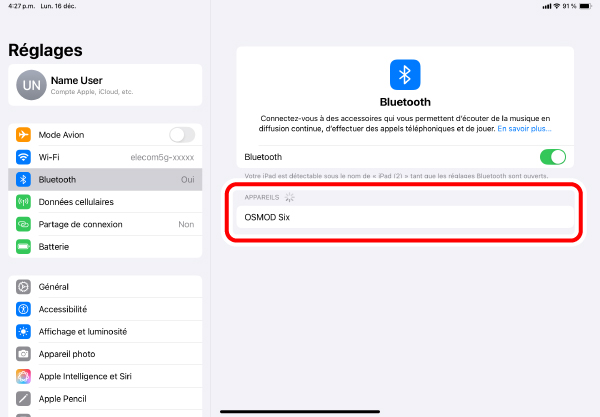Select the Bluetooth row in the sidebar
Image resolution: width=600 pixels, height=417 pixels.
[x=105, y=179]
